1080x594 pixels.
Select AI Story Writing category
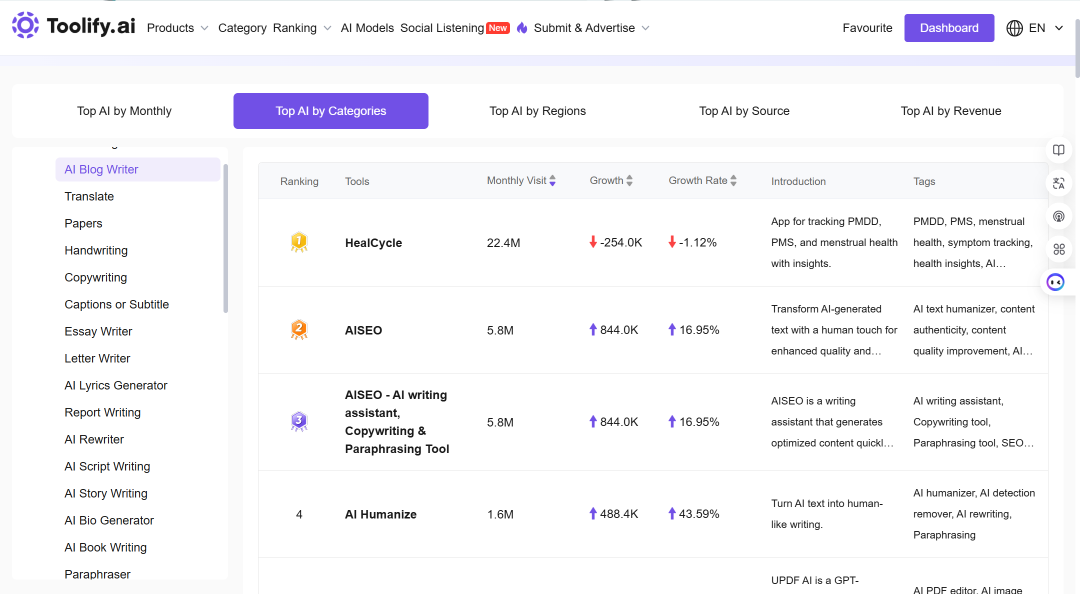click(106, 493)
